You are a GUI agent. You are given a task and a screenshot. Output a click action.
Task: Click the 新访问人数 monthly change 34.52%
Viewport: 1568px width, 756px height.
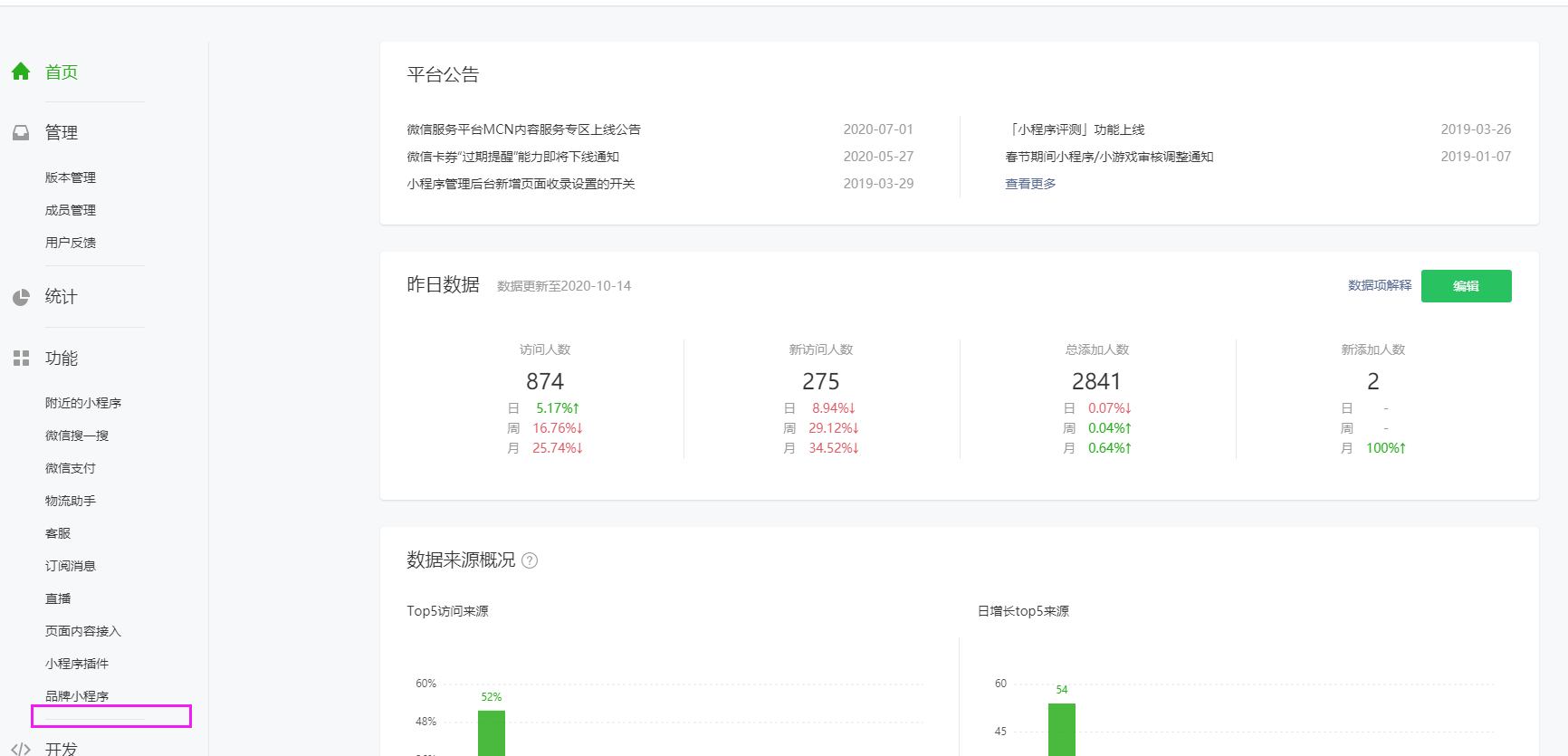[834, 448]
